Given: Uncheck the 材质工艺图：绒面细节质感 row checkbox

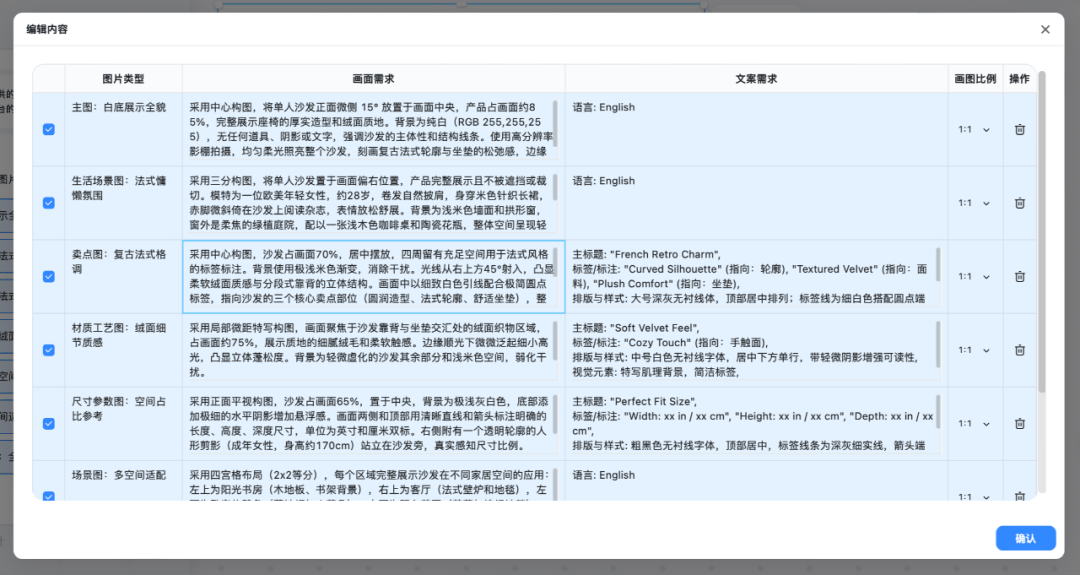Looking at the screenshot, I should point(49,350).
